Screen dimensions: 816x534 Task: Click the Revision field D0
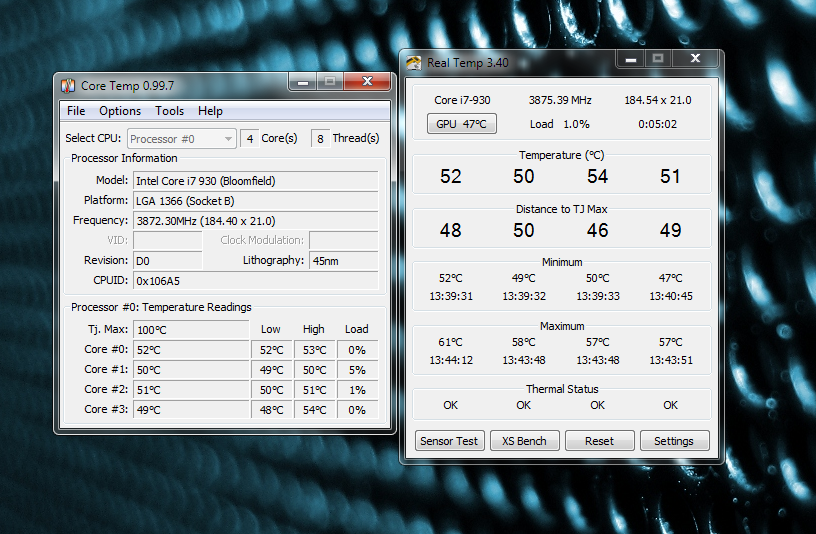(x=168, y=261)
